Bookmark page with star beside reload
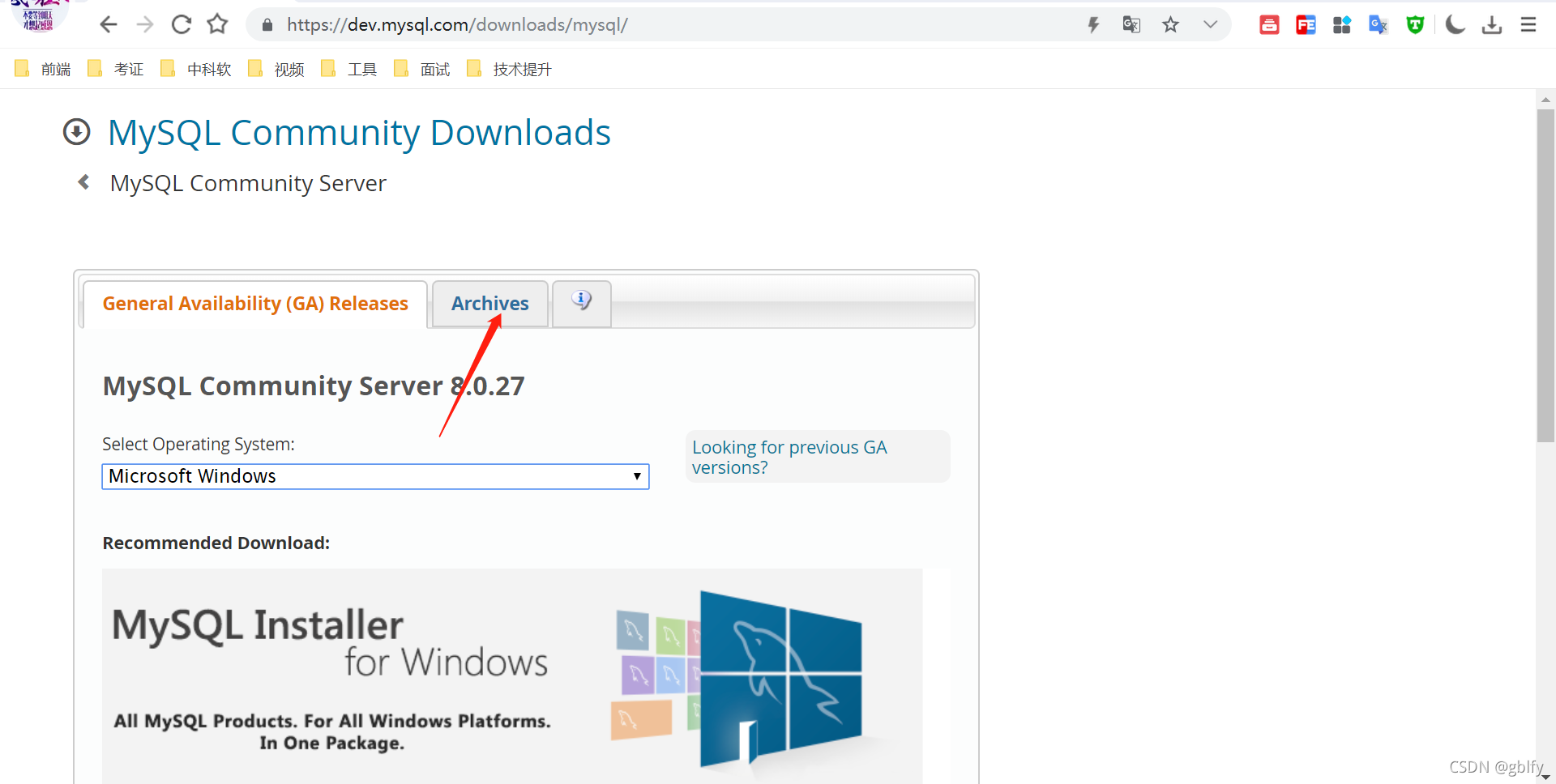The height and width of the screenshot is (784, 1556). click(217, 24)
